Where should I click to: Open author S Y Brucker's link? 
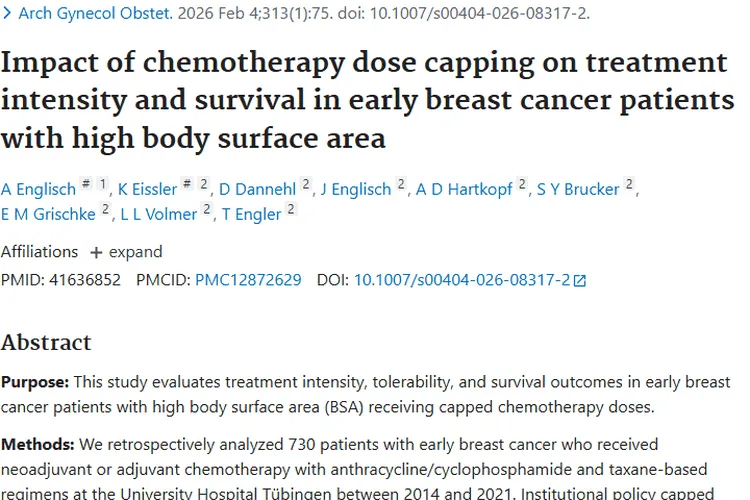578,189
